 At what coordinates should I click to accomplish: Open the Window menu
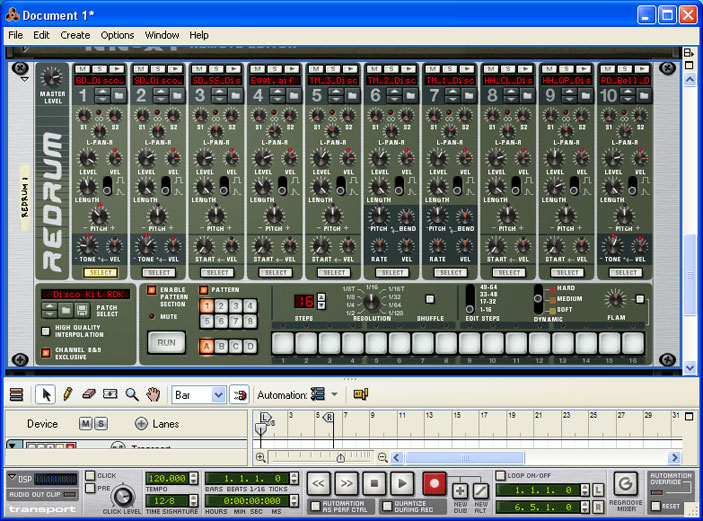tap(162, 35)
